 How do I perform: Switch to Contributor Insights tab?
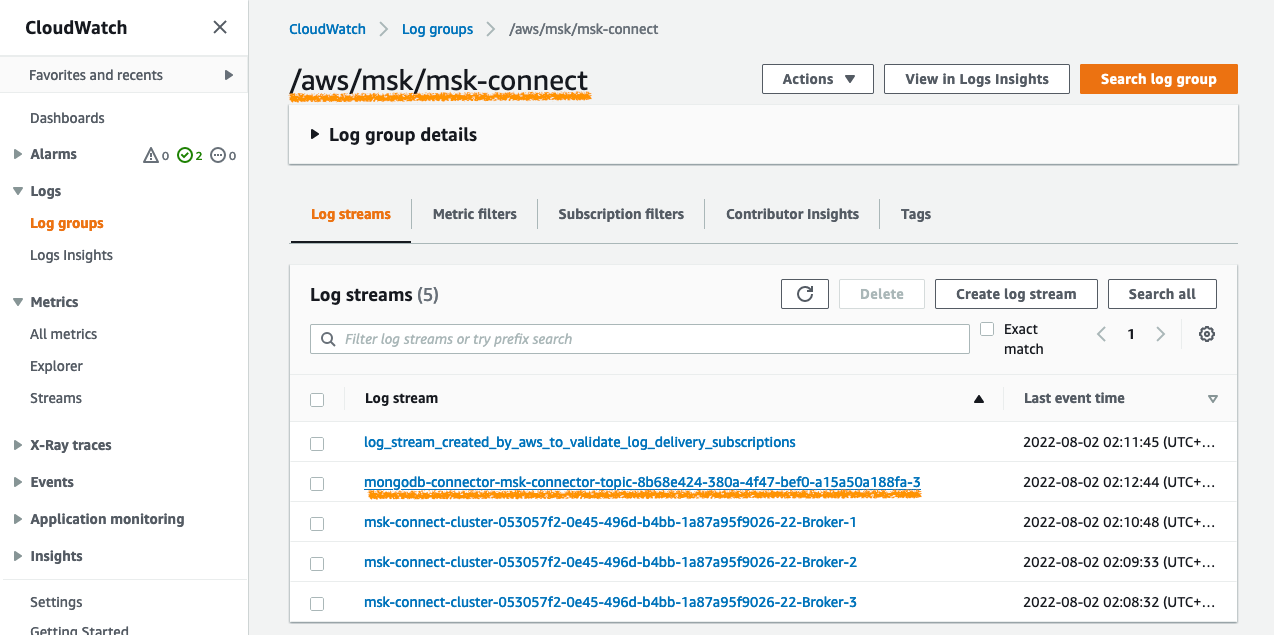pyautogui.click(x=792, y=214)
